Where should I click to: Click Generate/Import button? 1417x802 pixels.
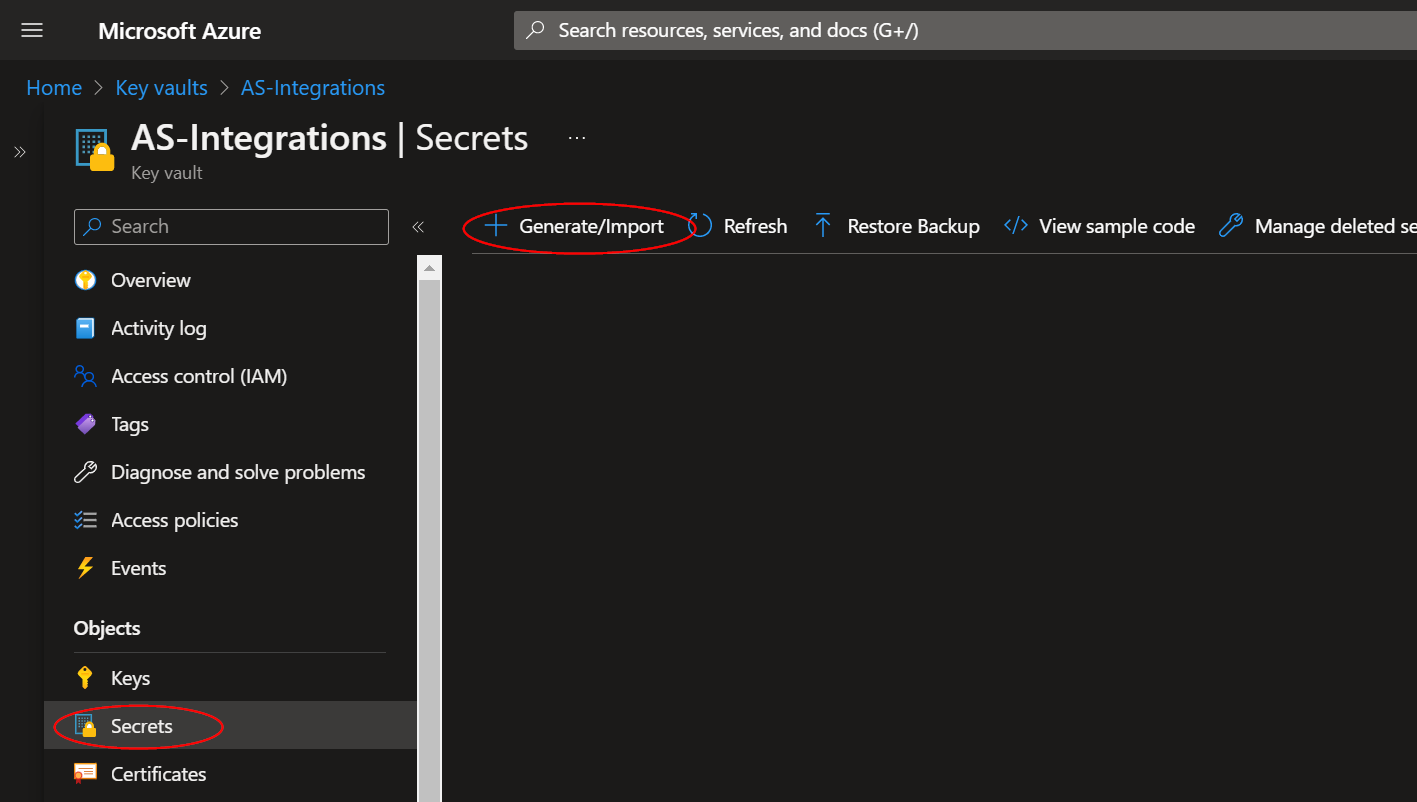click(575, 227)
